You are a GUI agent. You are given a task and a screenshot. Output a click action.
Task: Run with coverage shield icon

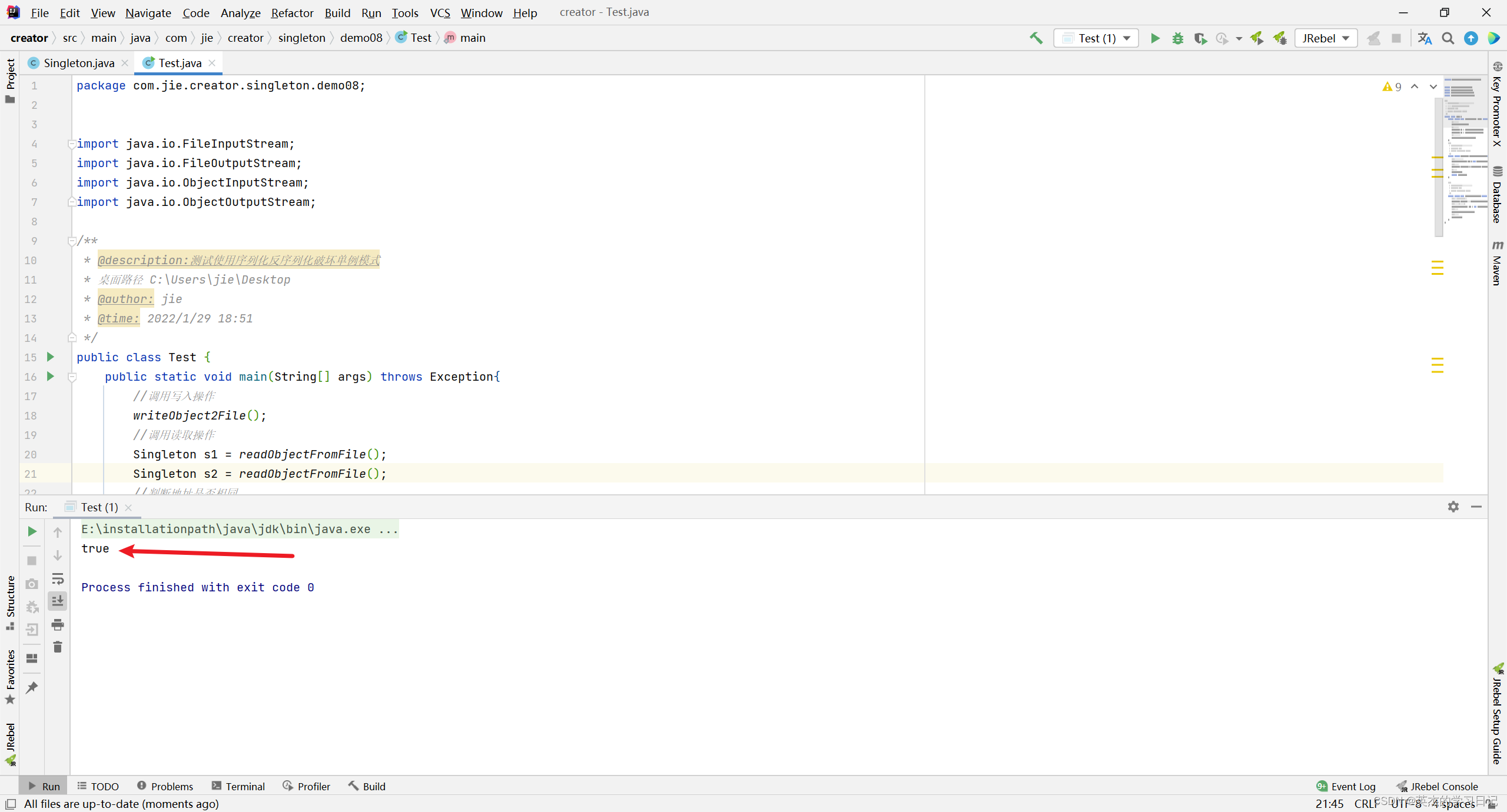click(x=1200, y=38)
